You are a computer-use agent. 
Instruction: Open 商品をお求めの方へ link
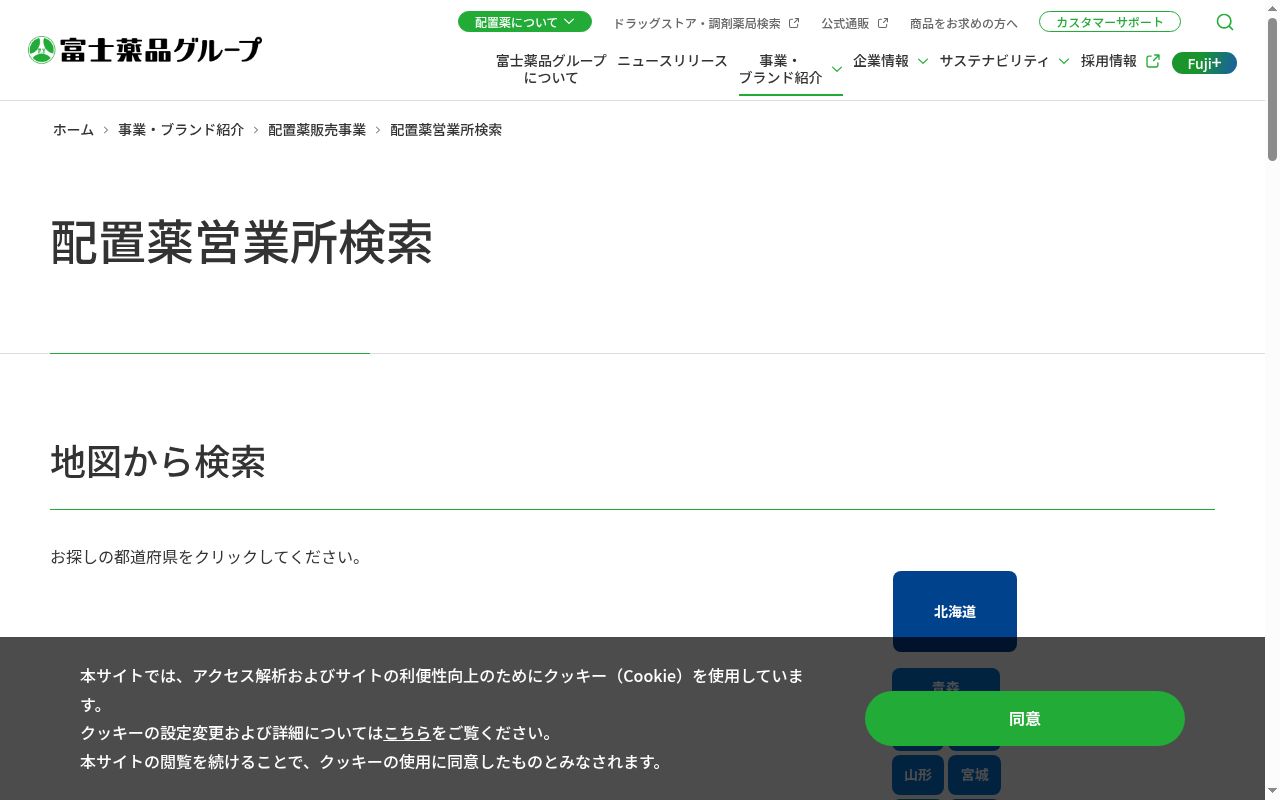coord(964,23)
